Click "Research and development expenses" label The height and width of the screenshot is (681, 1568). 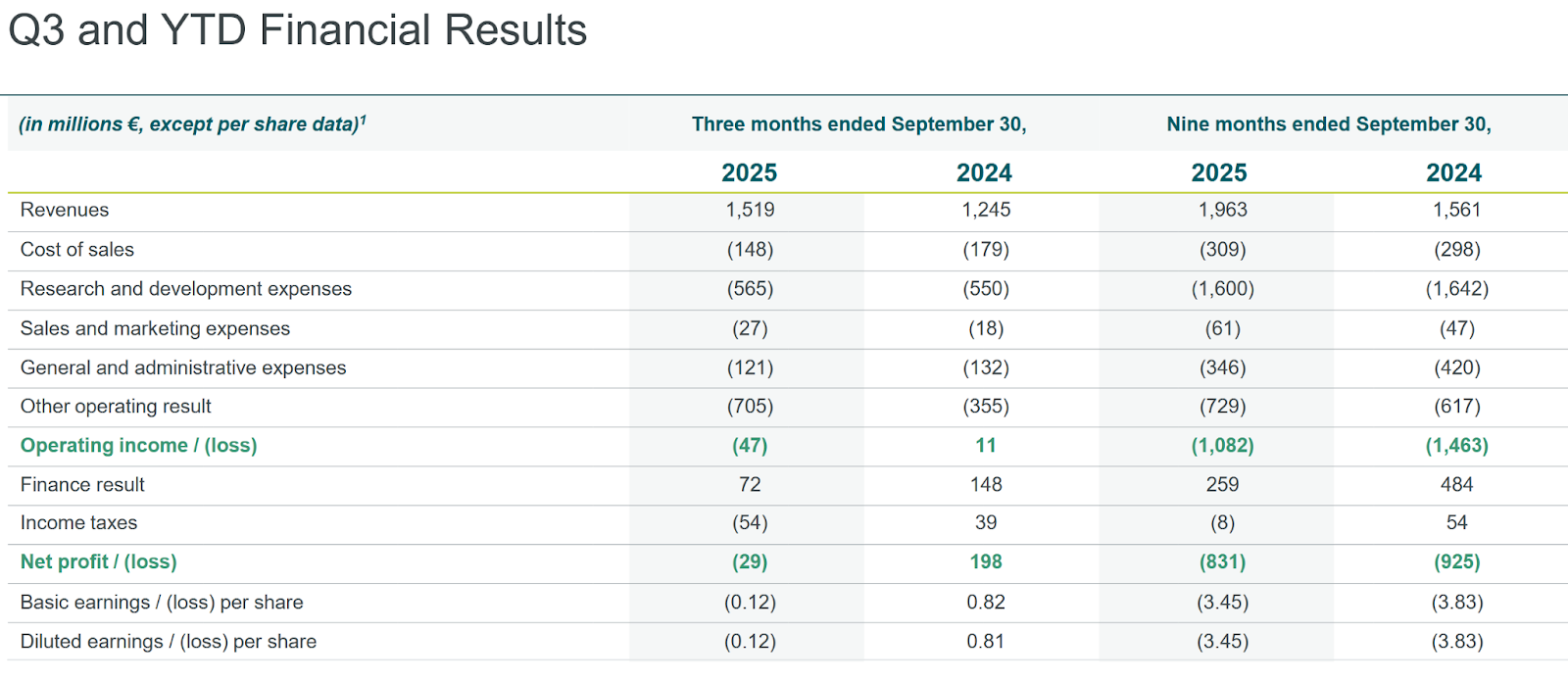186,289
